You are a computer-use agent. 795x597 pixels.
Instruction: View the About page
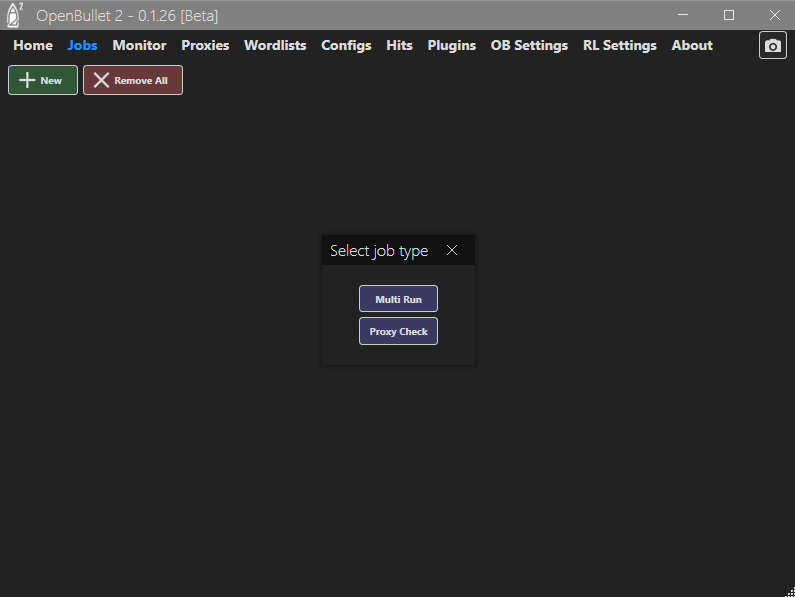[x=692, y=45]
